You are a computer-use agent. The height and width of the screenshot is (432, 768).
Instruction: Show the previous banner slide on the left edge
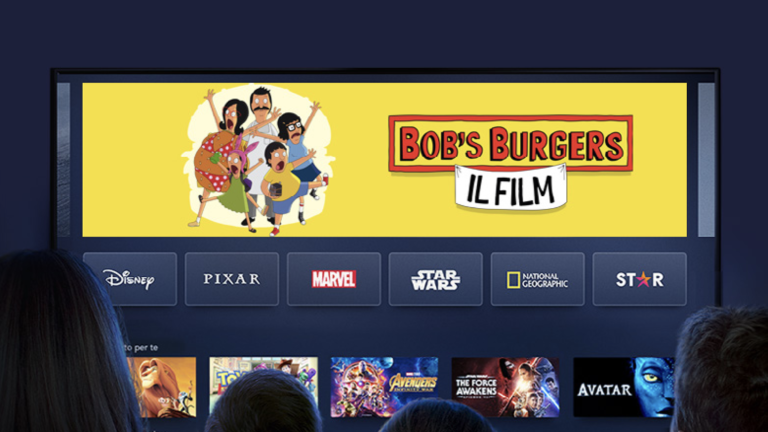[x=64, y=160]
